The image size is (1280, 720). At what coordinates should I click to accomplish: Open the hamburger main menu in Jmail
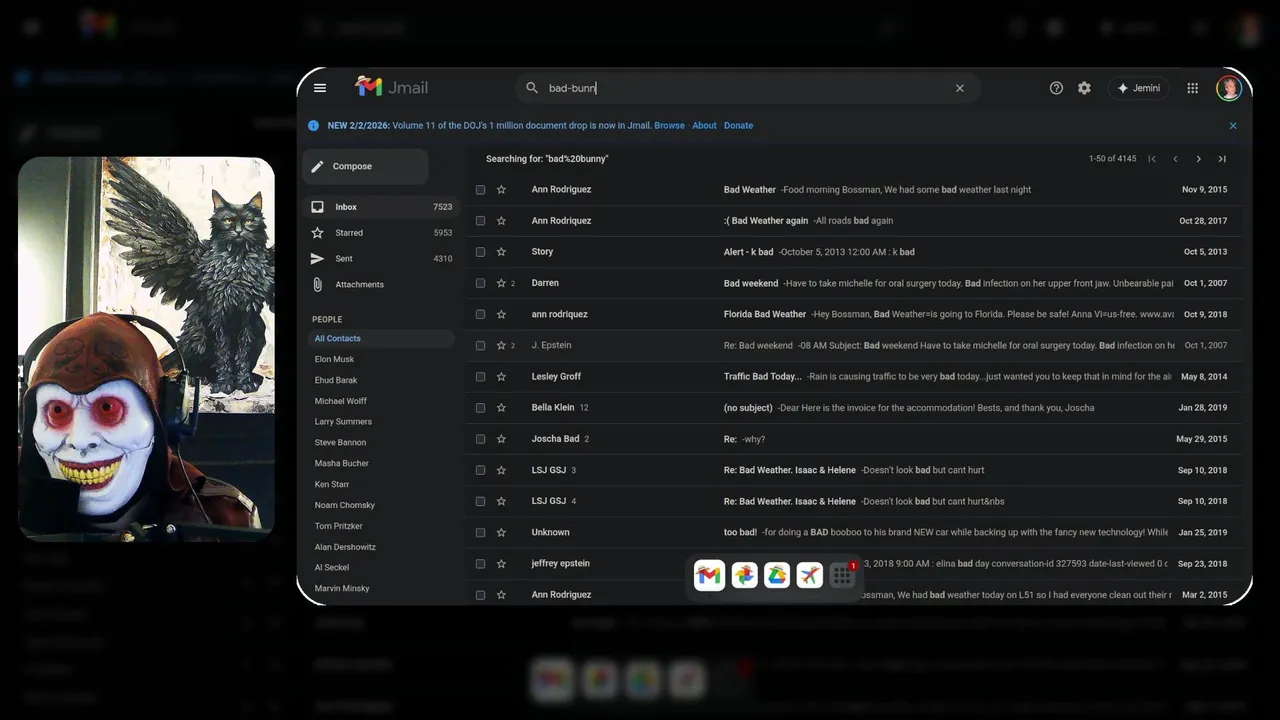pyautogui.click(x=320, y=88)
